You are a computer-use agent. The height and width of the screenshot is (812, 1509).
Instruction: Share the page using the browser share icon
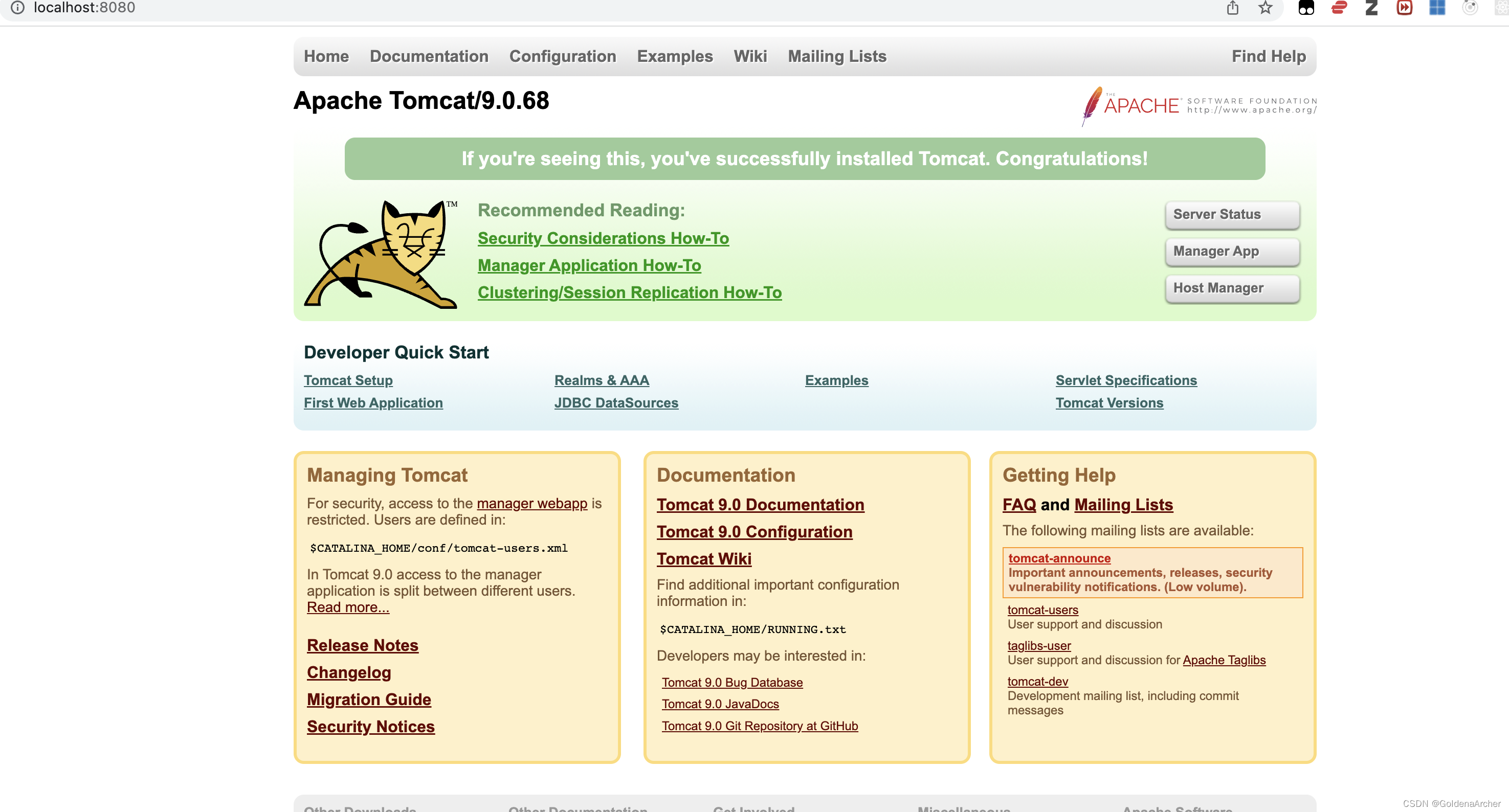click(1232, 8)
